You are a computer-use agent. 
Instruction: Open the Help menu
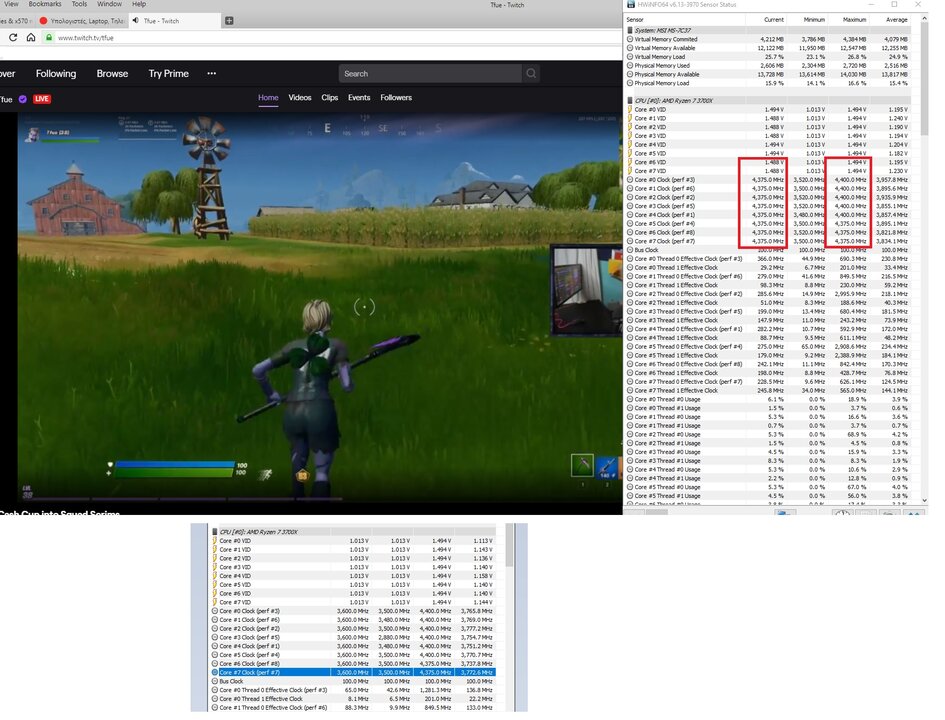tap(139, 4)
